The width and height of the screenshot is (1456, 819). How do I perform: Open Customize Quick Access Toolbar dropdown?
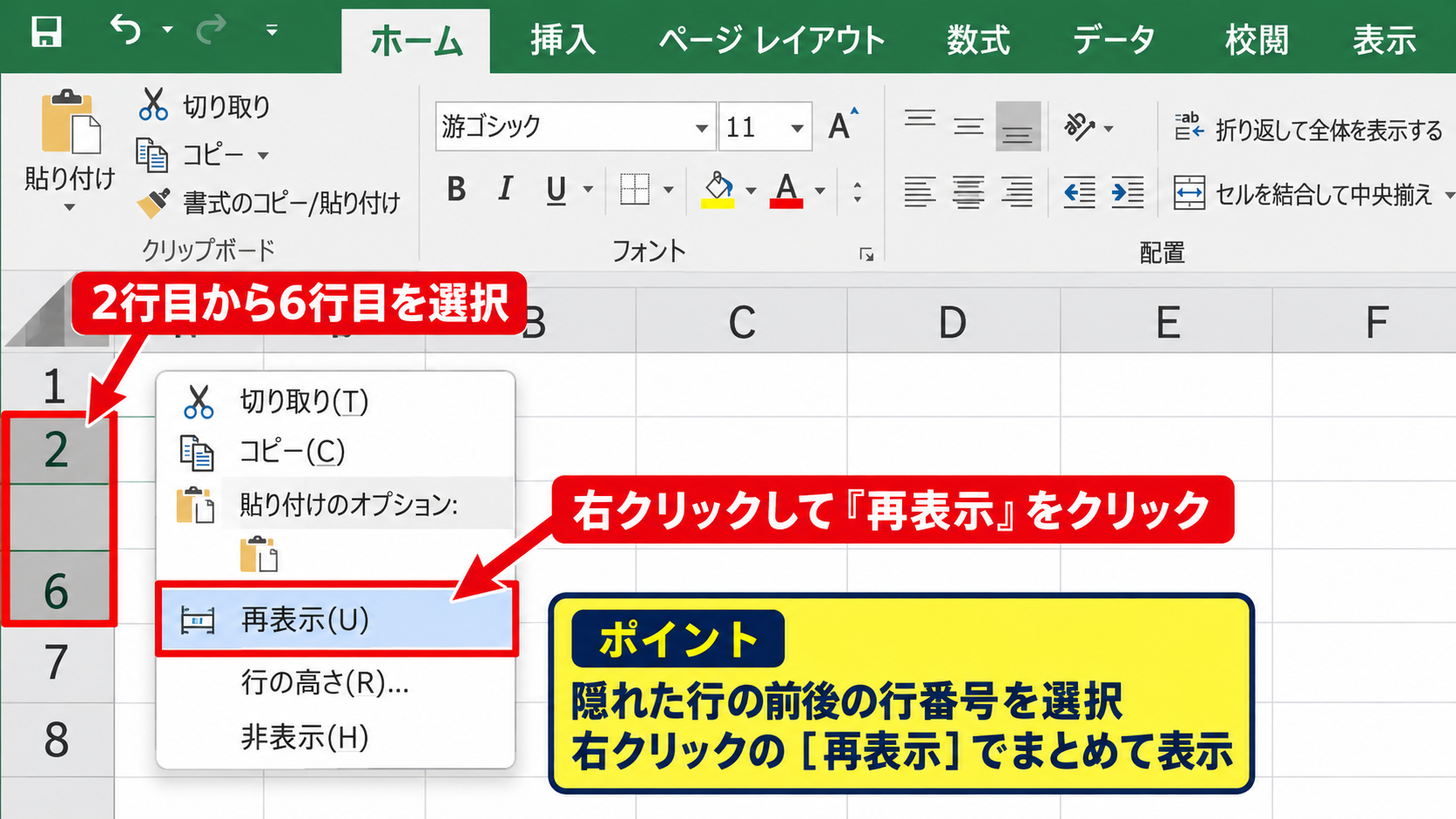pos(272,30)
